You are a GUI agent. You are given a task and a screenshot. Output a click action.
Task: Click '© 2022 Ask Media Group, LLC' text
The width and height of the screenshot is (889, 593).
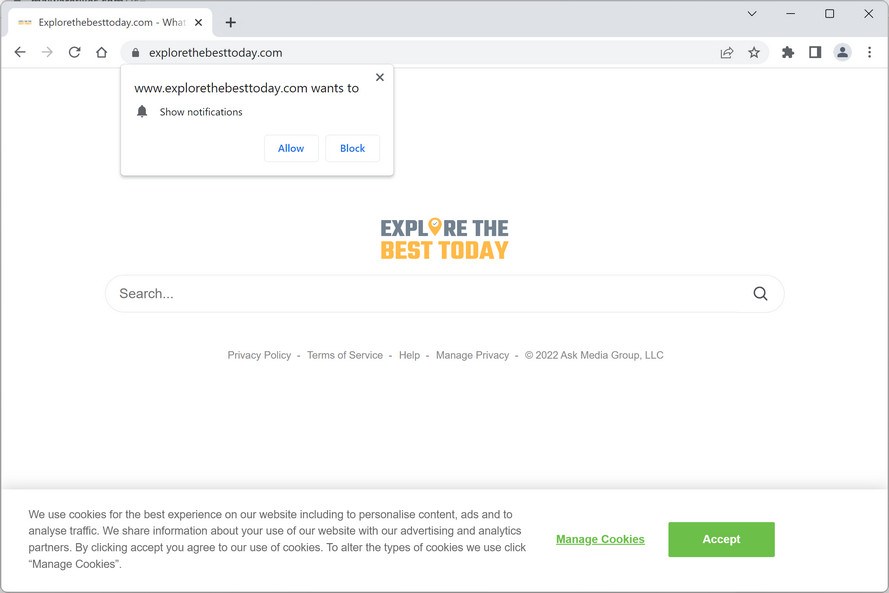[594, 355]
